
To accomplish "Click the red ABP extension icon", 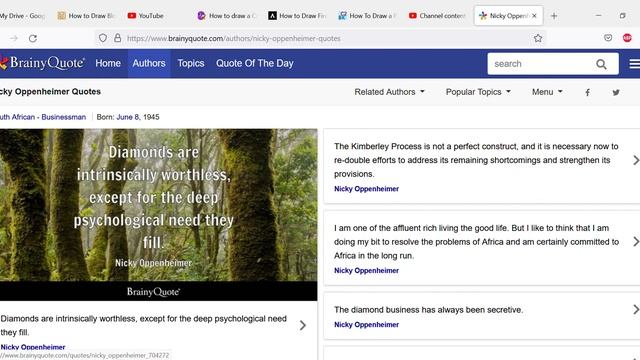I will click(627, 38).
